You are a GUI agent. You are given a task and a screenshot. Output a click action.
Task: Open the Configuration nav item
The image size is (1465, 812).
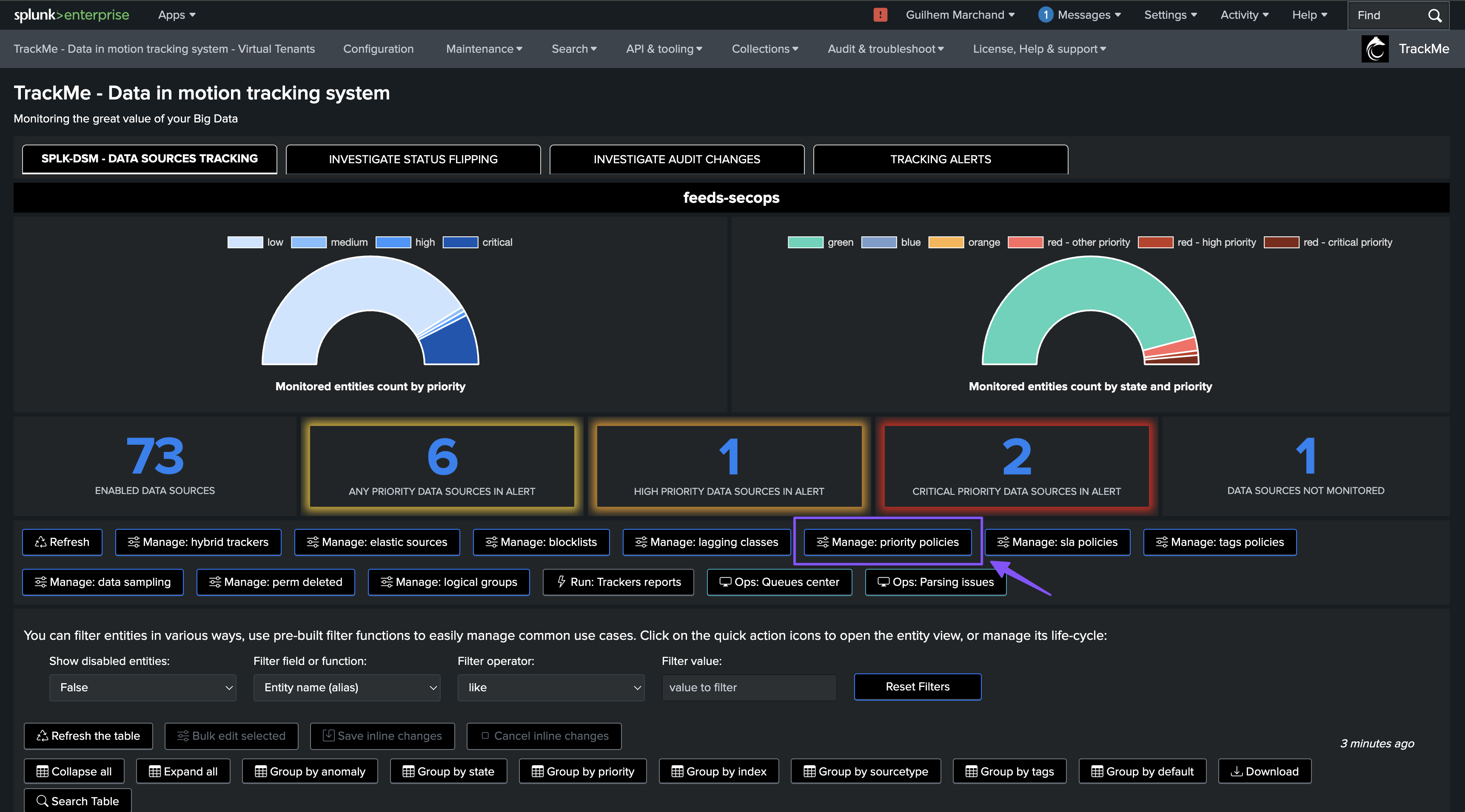tap(378, 49)
